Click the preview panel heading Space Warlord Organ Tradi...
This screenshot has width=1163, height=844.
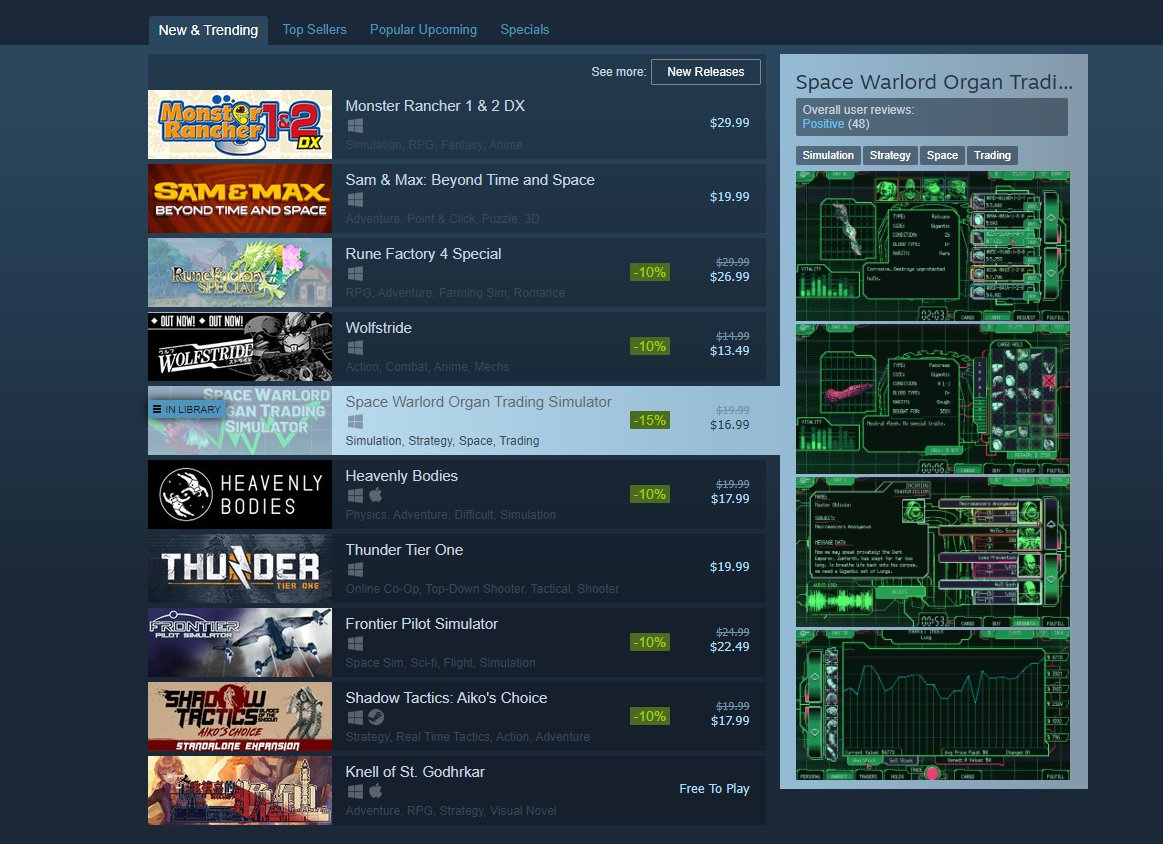[x=934, y=82]
